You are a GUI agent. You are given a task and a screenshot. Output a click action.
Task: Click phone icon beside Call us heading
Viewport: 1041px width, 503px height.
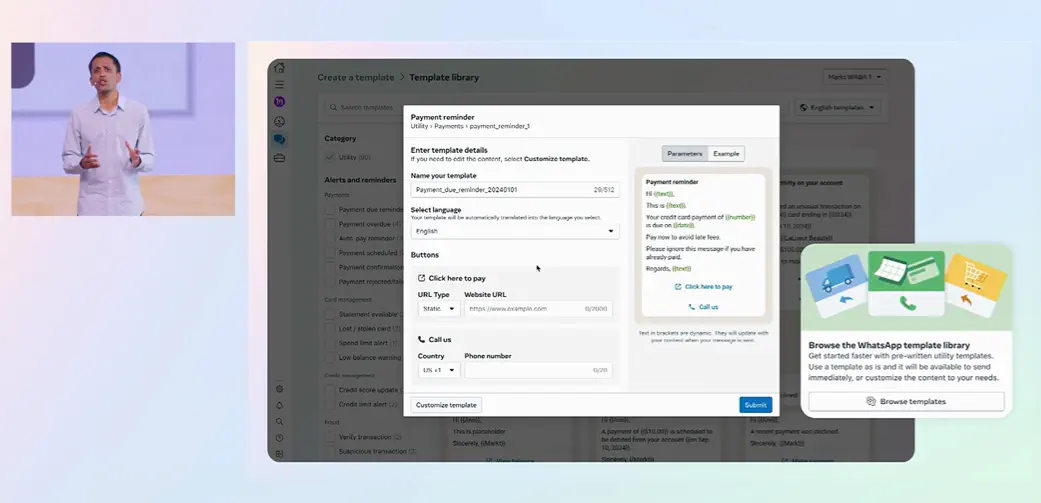pyautogui.click(x=422, y=340)
